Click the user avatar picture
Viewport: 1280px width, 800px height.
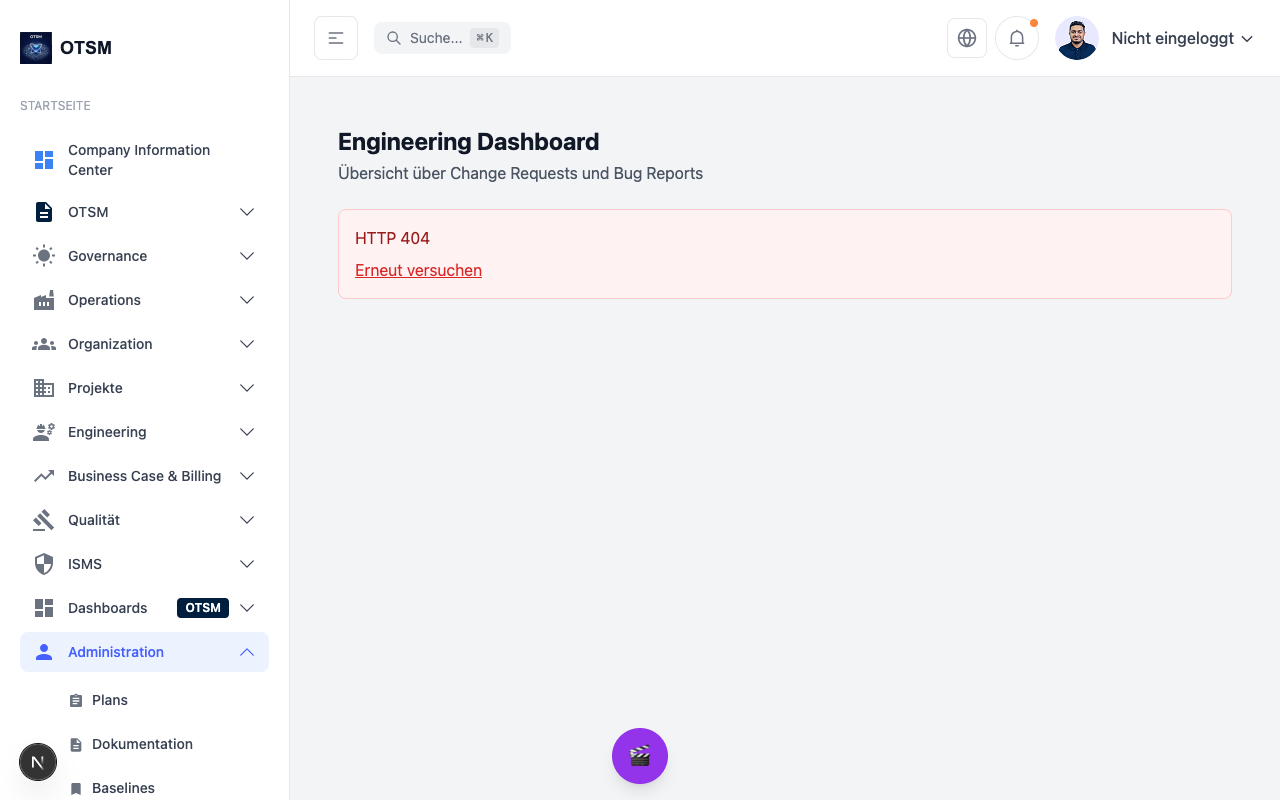[1077, 38]
